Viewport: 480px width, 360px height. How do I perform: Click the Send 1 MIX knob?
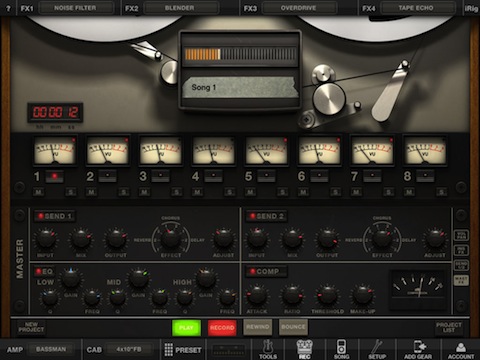pos(81,239)
